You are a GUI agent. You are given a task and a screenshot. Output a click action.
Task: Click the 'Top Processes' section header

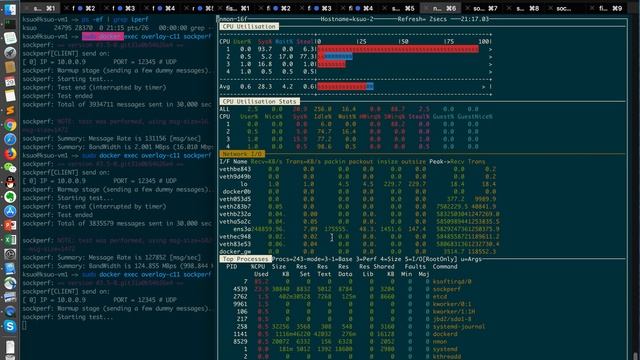tap(245, 259)
